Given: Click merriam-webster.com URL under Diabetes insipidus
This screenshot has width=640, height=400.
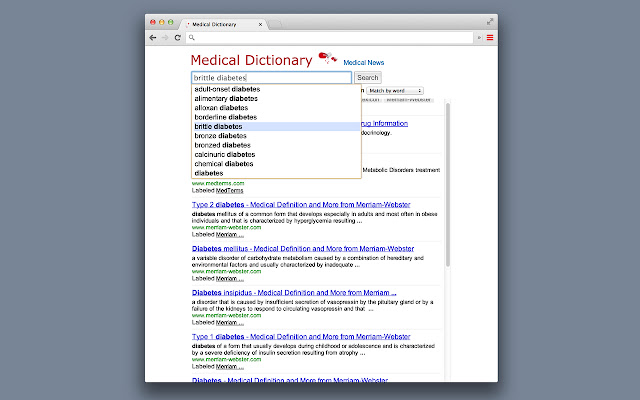Looking at the screenshot, I should tap(227, 316).
